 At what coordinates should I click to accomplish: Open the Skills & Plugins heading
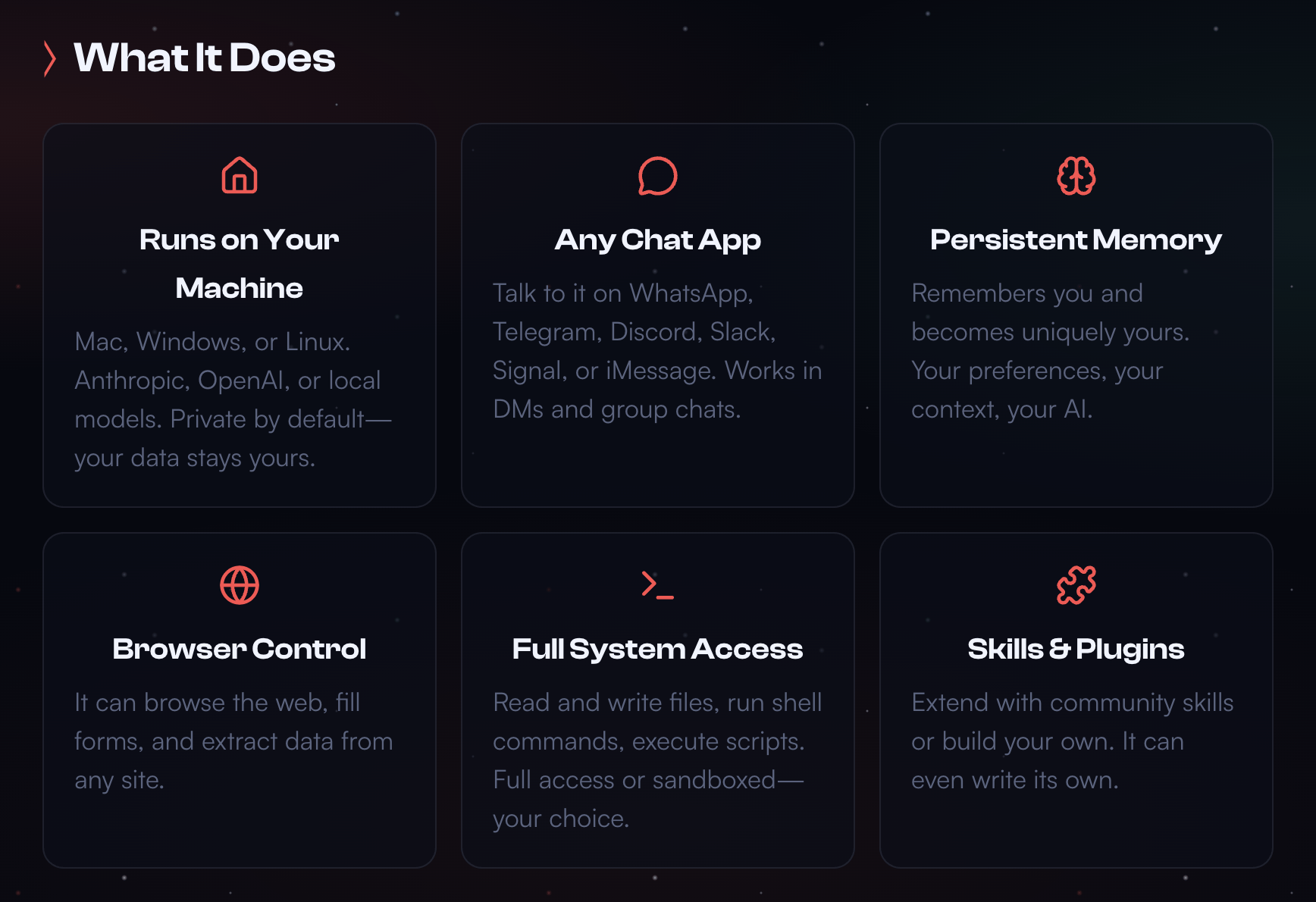click(1076, 649)
